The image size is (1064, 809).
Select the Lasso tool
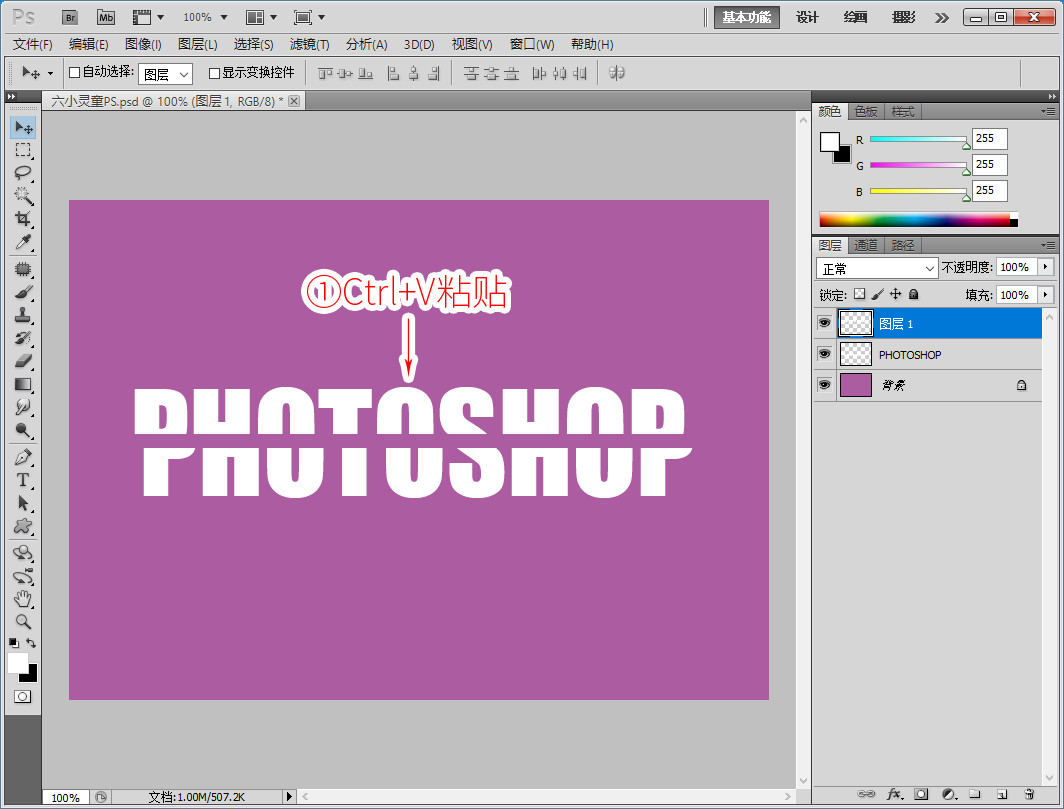click(x=23, y=172)
